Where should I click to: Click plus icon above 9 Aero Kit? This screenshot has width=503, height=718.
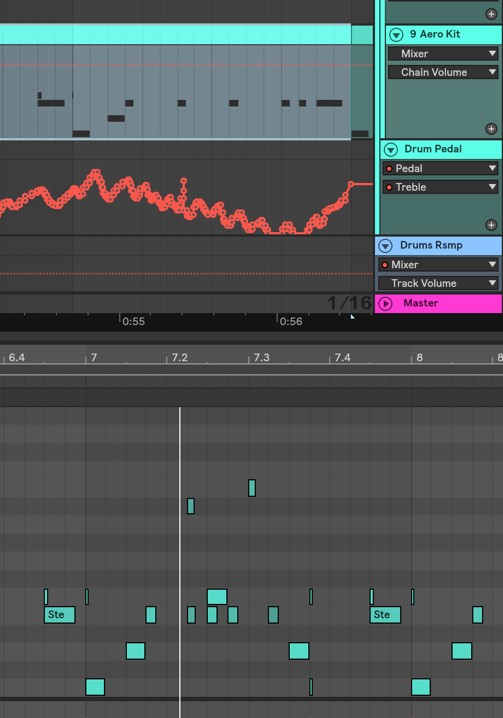(491, 14)
